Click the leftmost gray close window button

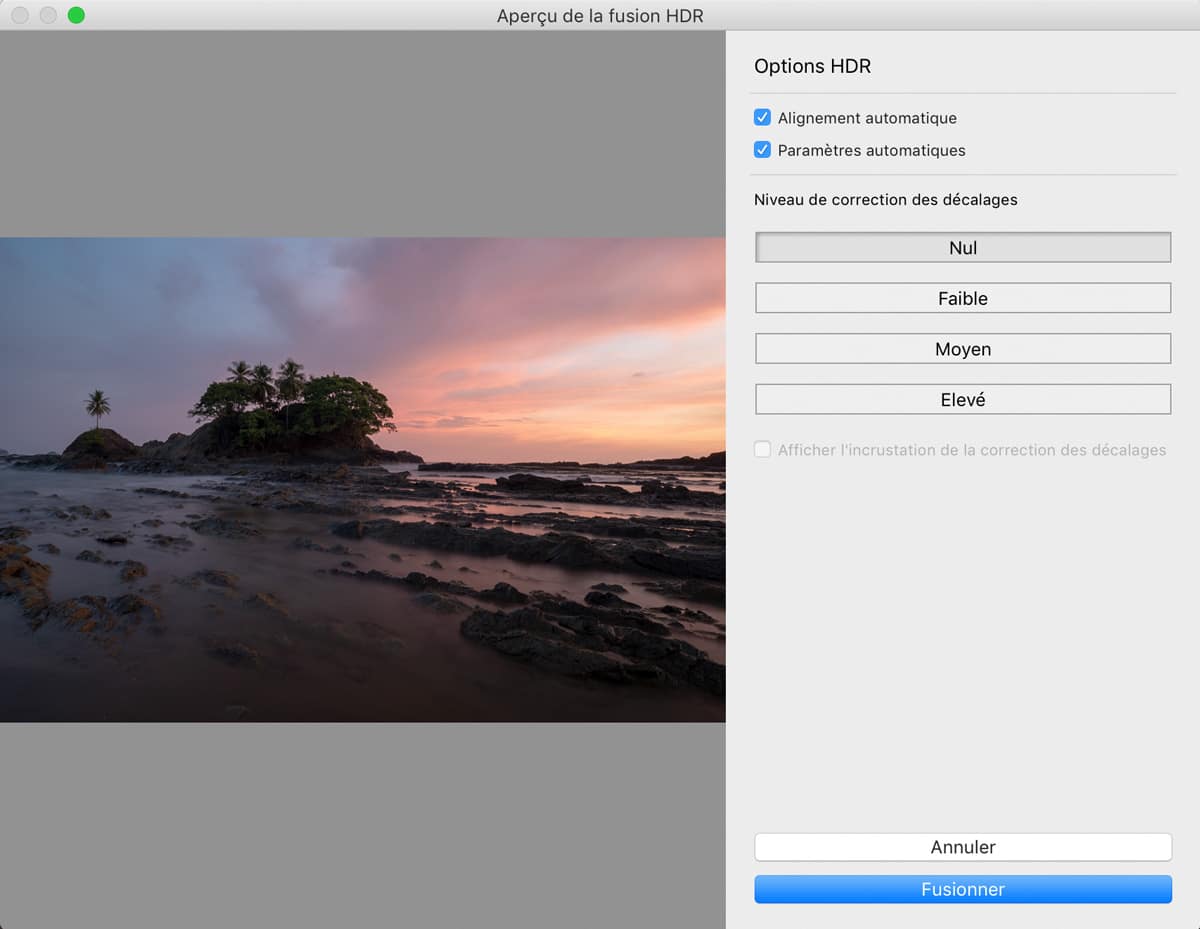point(20,15)
